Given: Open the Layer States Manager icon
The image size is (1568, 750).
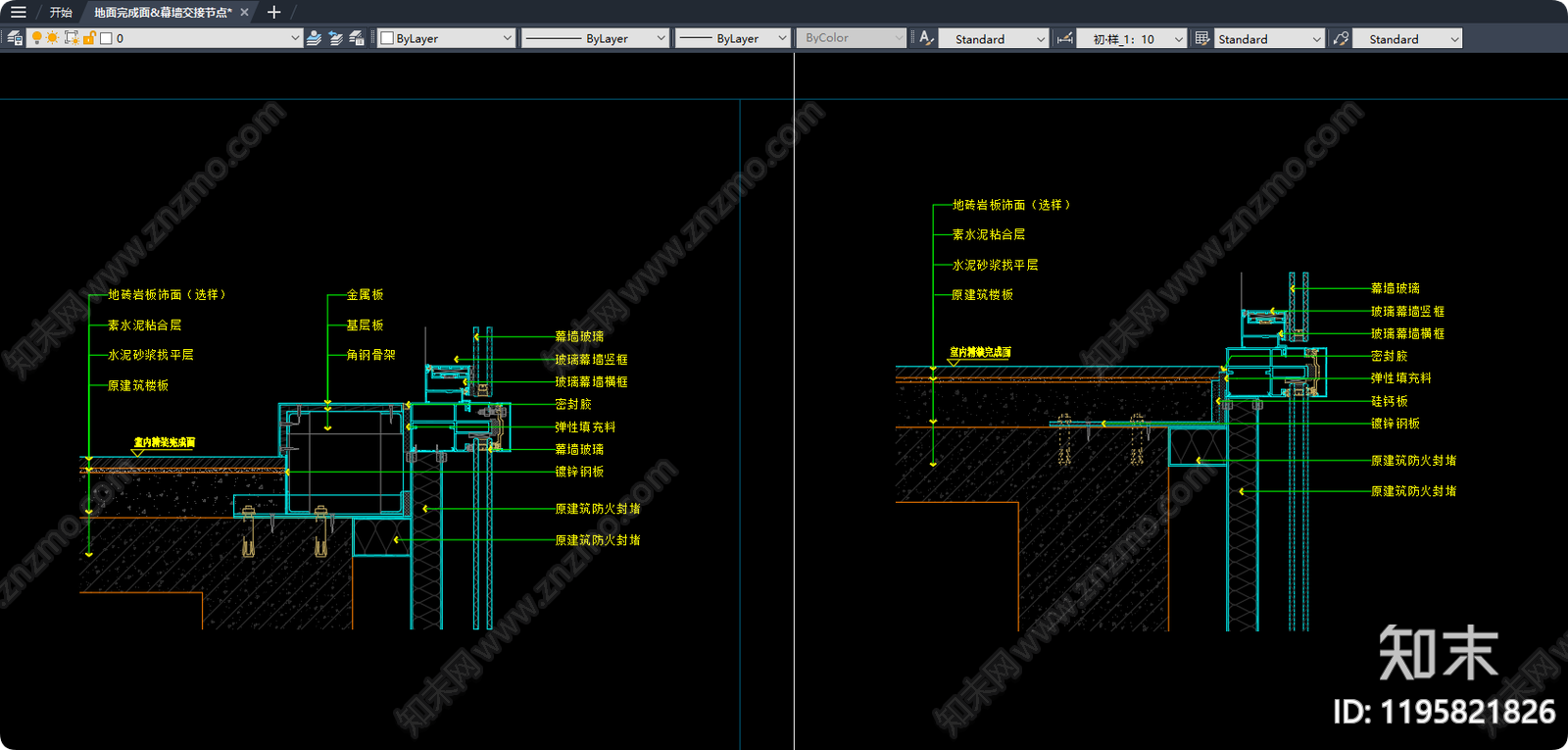Looking at the screenshot, I should (357, 38).
